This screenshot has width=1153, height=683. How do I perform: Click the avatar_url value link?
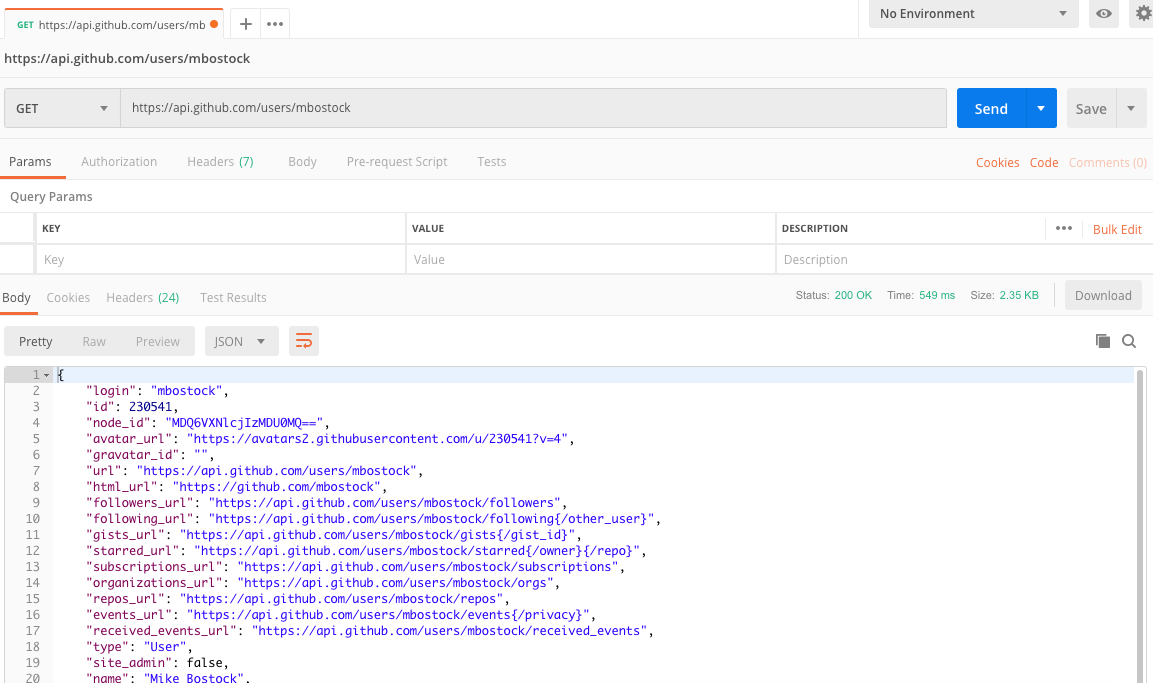point(377,439)
